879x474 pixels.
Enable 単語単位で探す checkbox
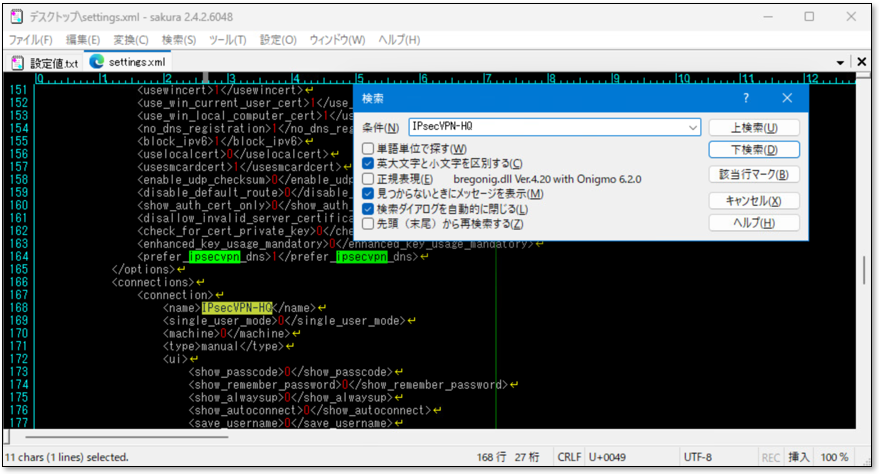pyautogui.click(x=369, y=148)
